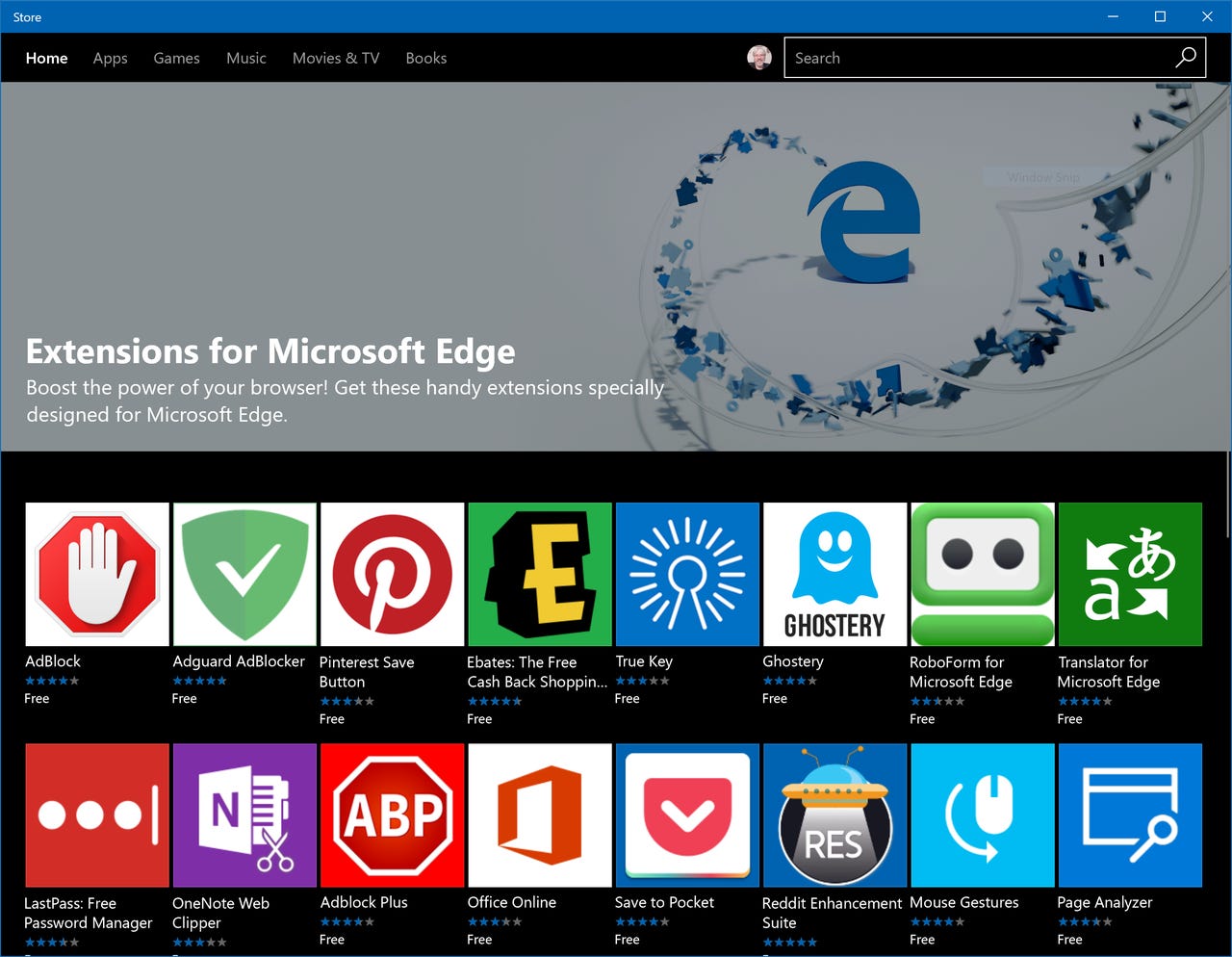The image size is (1232, 957).
Task: Open the Pinterest Save Button extension
Action: [392, 573]
